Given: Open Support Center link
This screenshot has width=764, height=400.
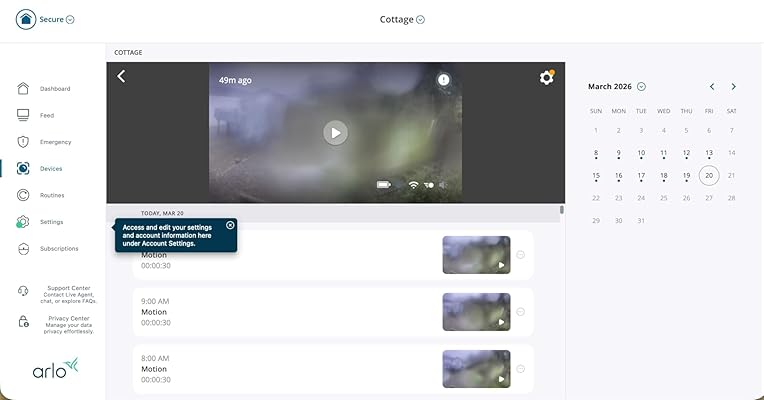Looking at the screenshot, I should [69, 295].
